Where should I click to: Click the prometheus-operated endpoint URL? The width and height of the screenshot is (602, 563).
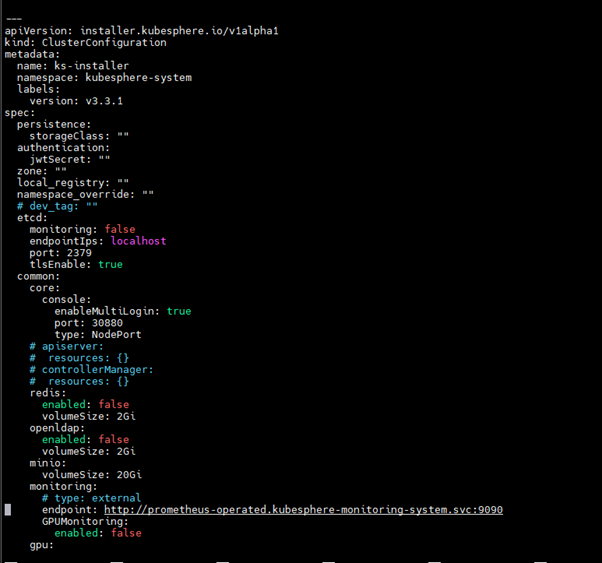[x=303, y=510]
